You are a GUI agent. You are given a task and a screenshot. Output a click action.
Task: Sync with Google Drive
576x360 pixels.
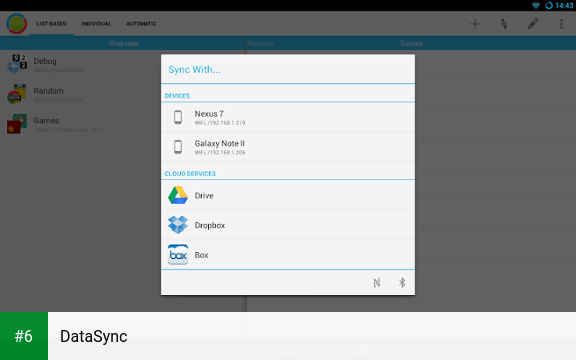(x=288, y=195)
